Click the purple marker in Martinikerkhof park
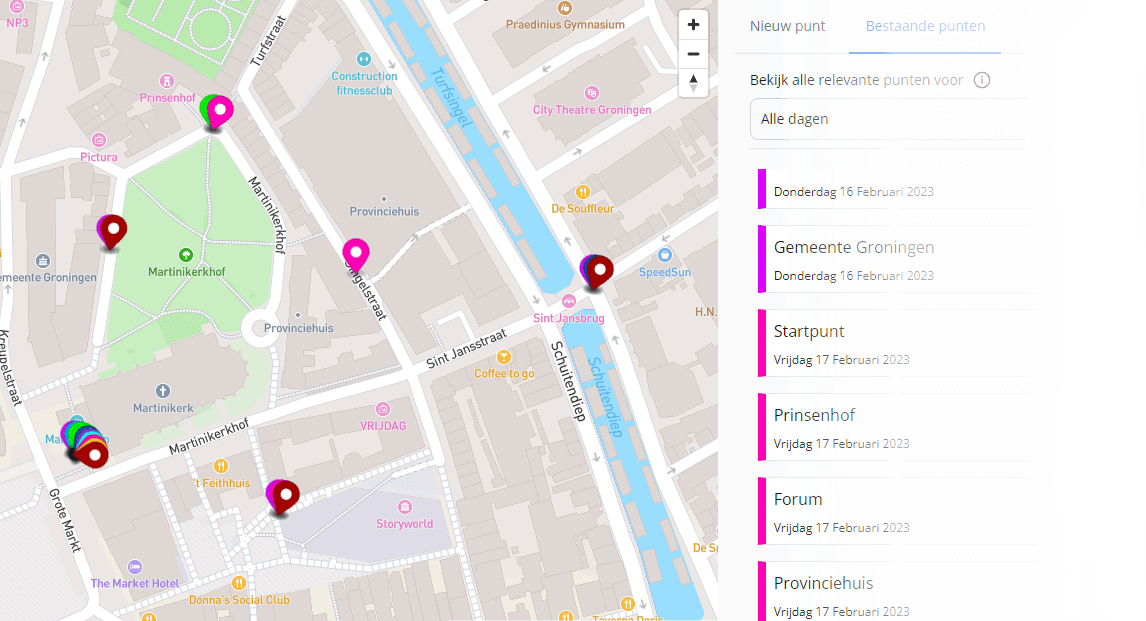This screenshot has height=621, width=1146. click(112, 231)
